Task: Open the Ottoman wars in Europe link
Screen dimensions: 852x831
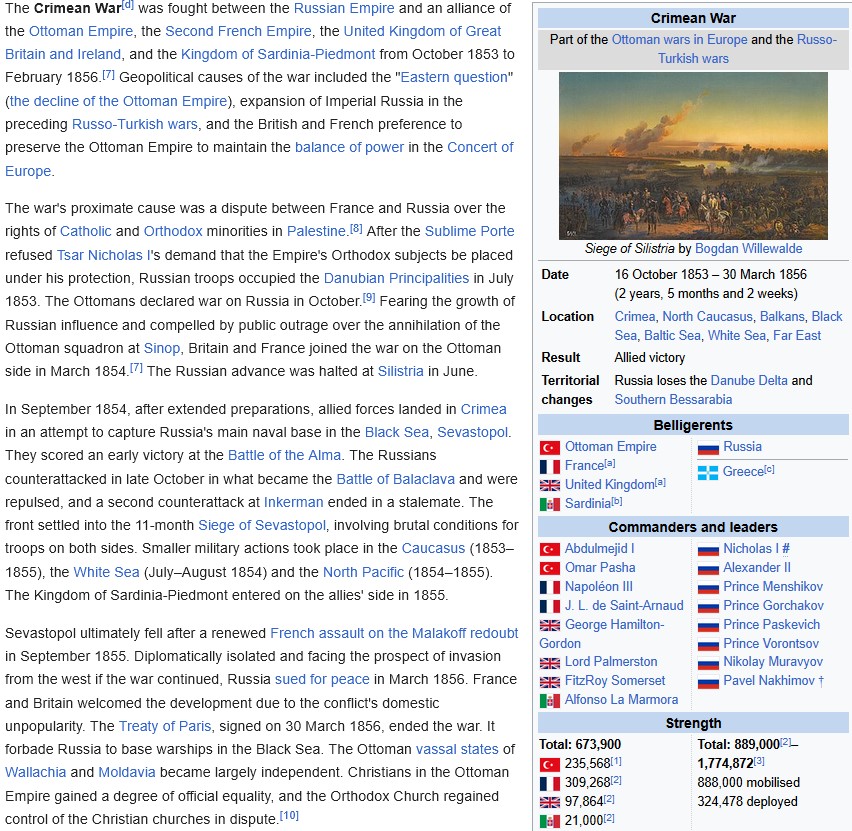Action: 679,40
